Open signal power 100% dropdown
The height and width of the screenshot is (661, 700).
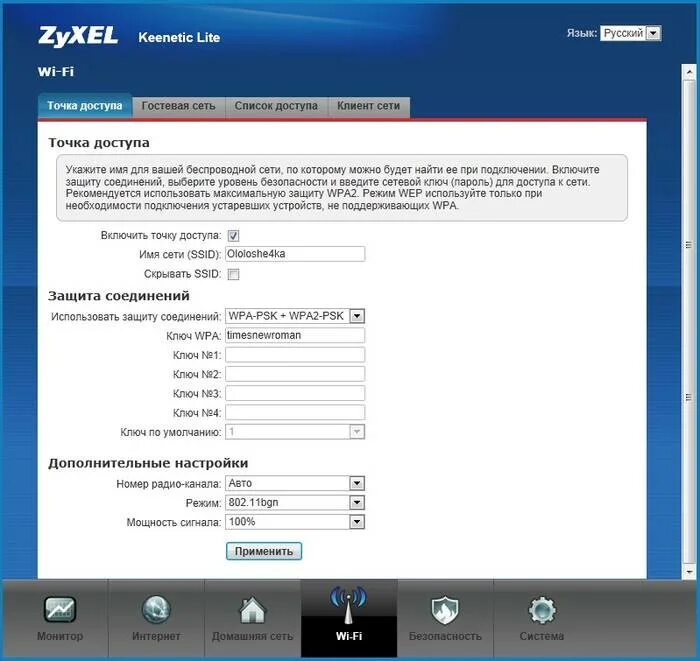click(x=295, y=522)
